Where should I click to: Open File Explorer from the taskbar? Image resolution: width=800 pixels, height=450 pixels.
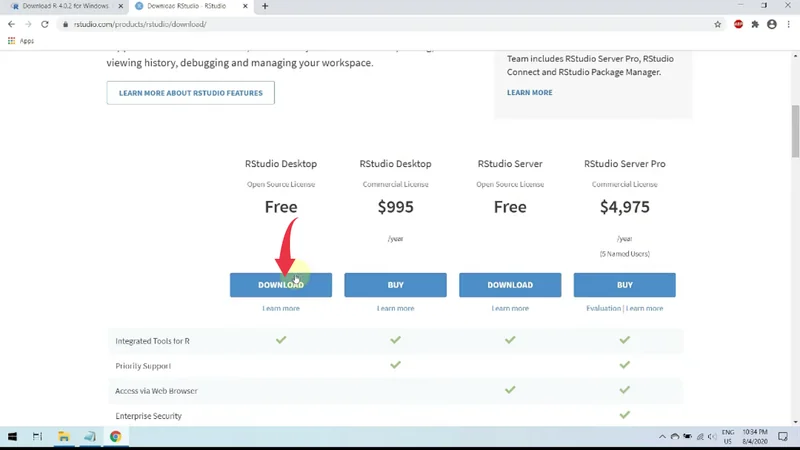[63, 437]
